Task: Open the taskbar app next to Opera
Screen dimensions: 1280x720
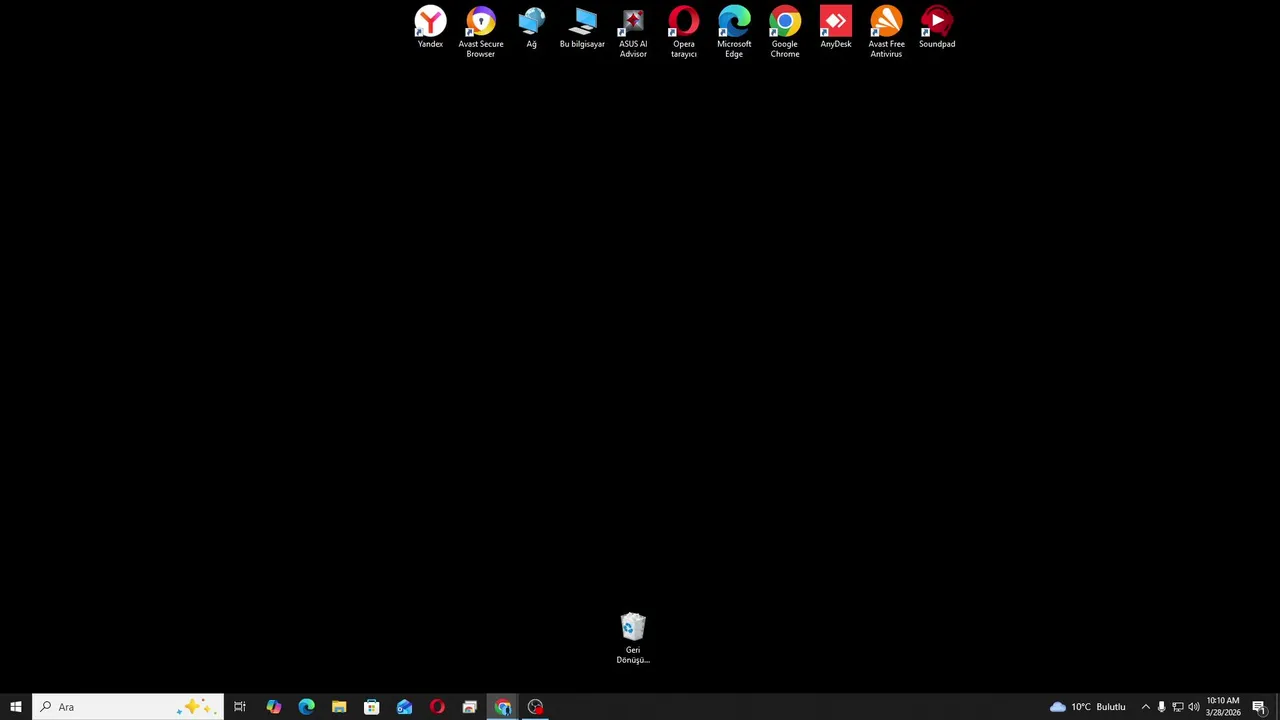Action: (x=470, y=707)
